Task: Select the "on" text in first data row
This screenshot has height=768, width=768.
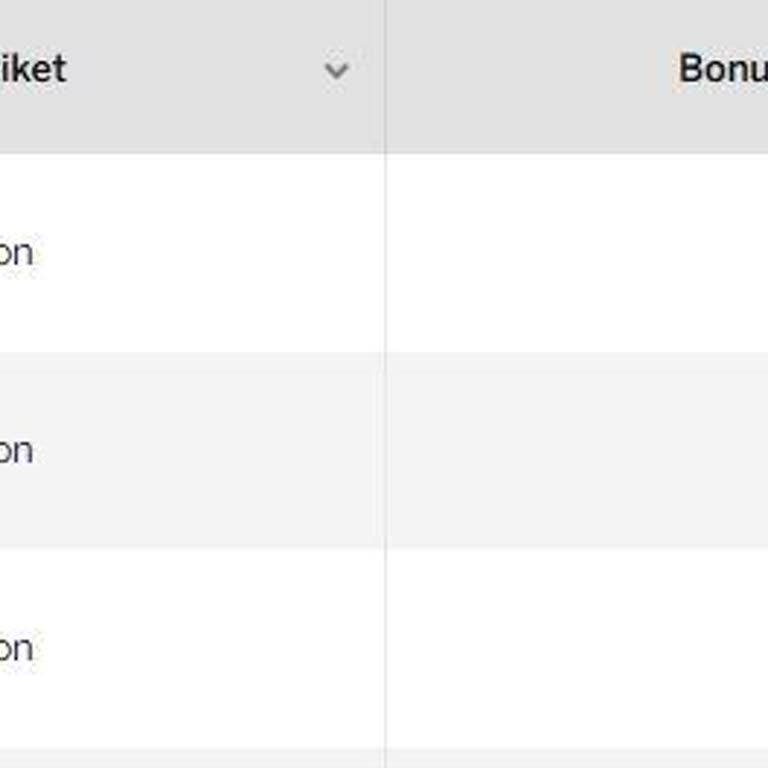Action: click(16, 253)
